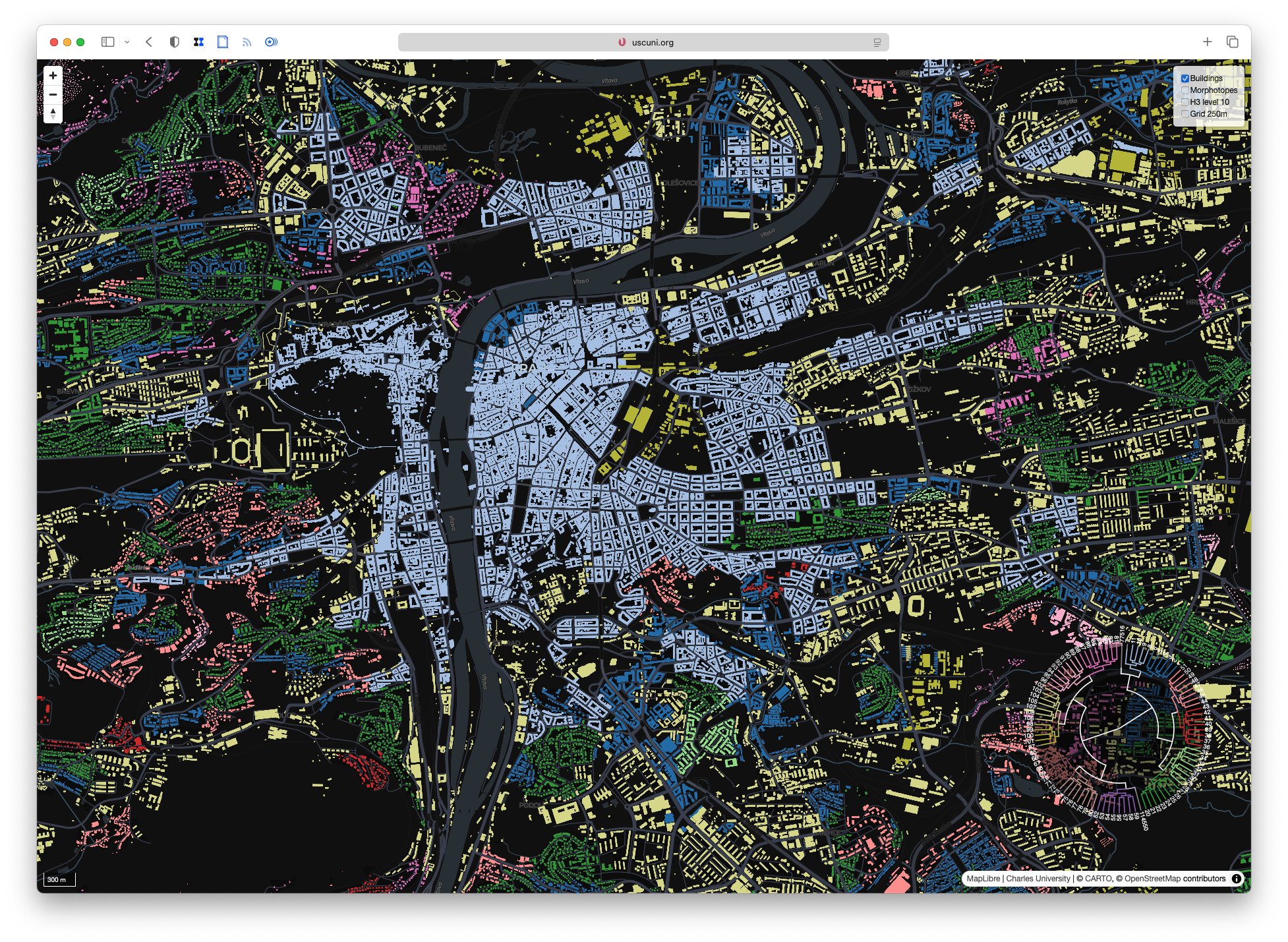Zoom out of the map
Image resolution: width=1288 pixels, height=942 pixels.
53,95
